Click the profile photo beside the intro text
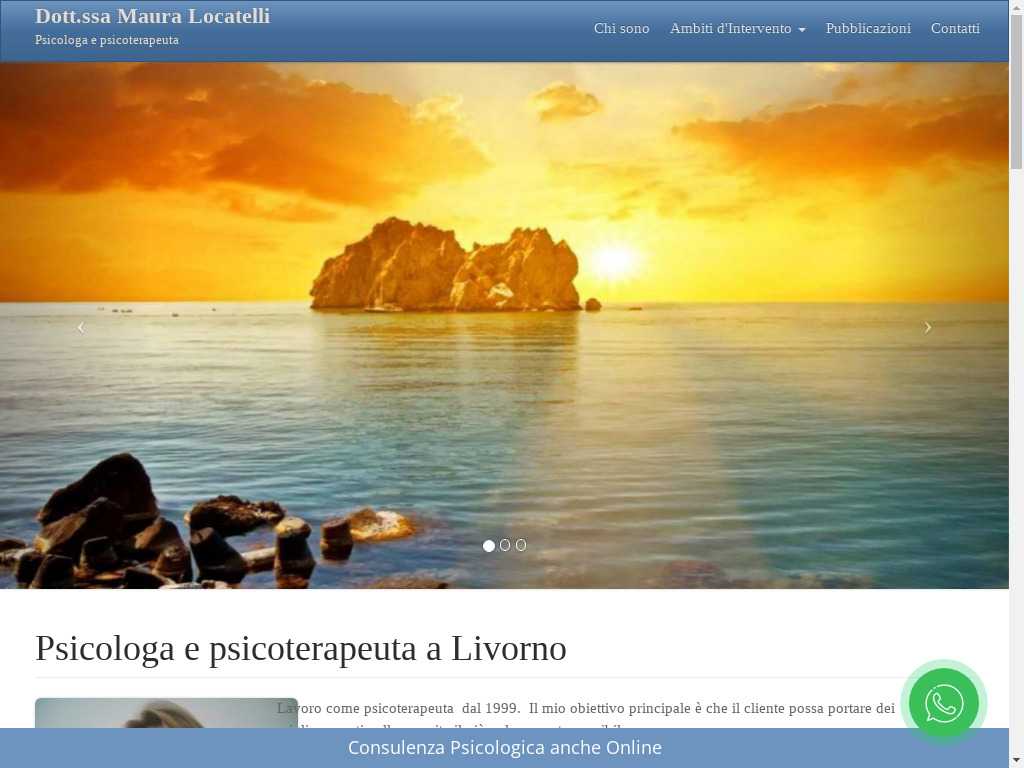 165,712
